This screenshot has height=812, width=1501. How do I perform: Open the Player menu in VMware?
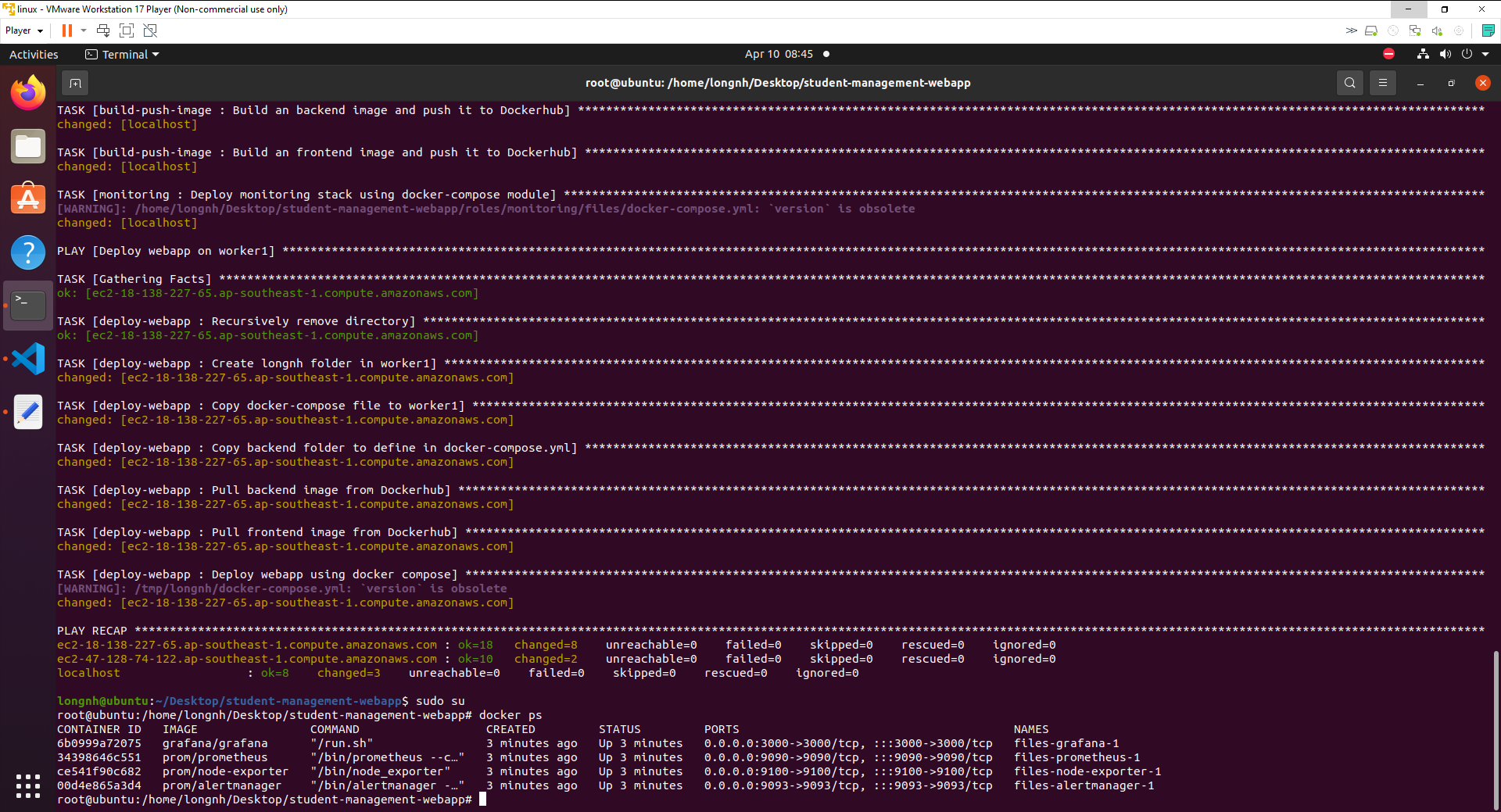[23, 30]
